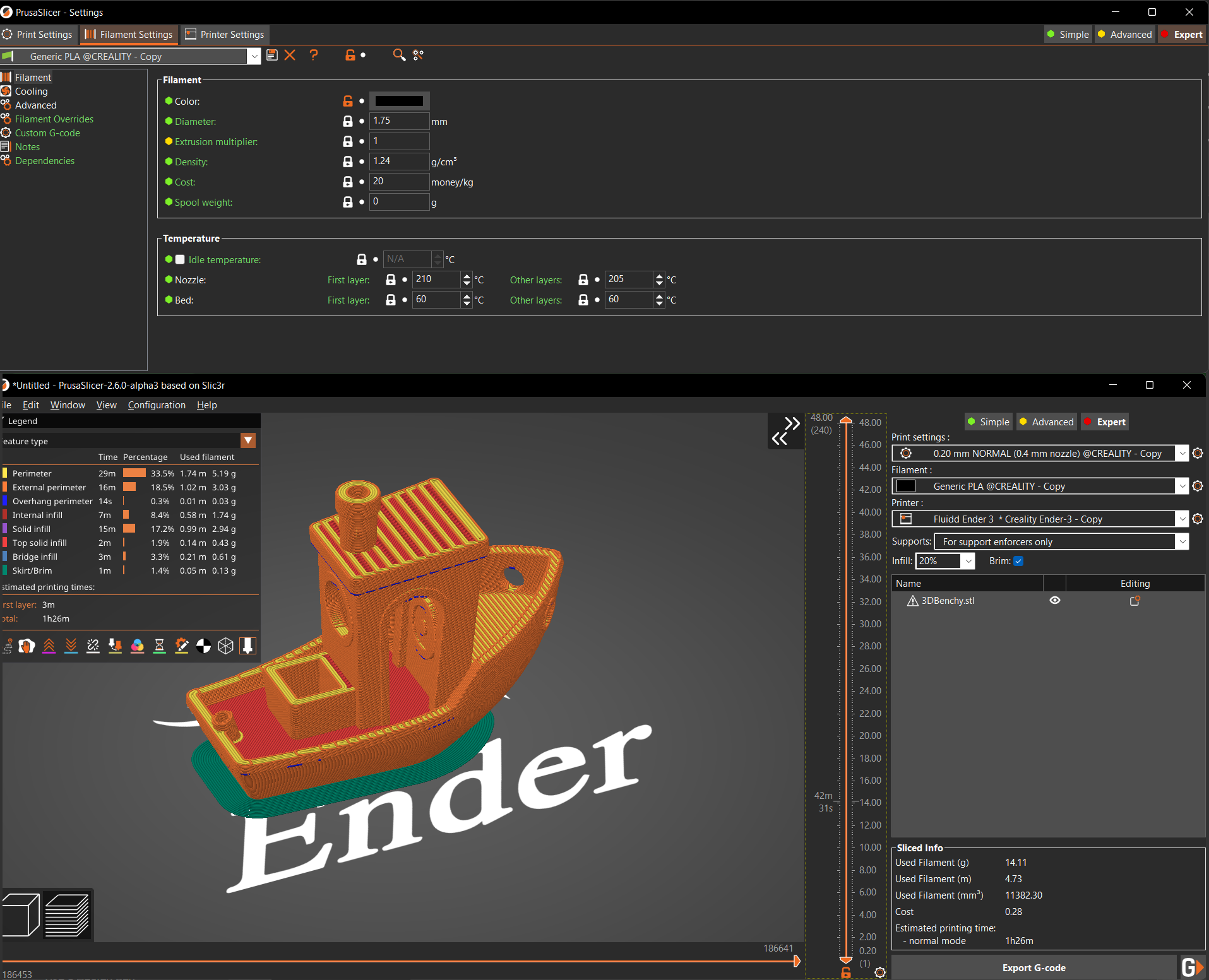Select Expert mode in Settings window
1209x980 pixels.
click(1182, 35)
